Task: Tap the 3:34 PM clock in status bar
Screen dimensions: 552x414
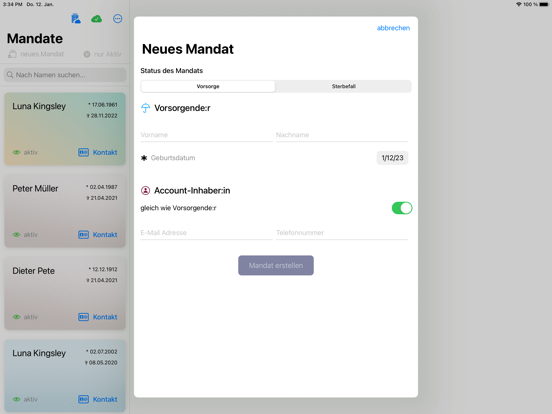Action: pos(13,4)
